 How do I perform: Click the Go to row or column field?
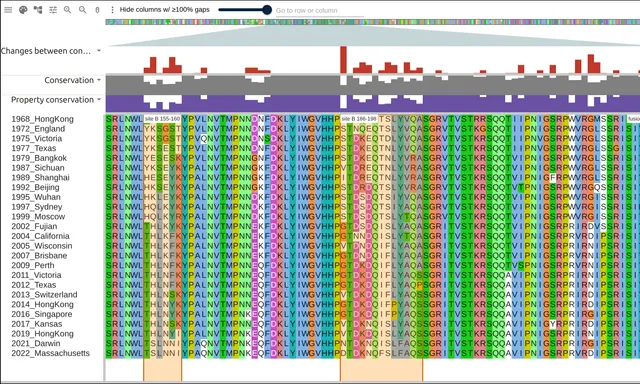click(x=319, y=11)
